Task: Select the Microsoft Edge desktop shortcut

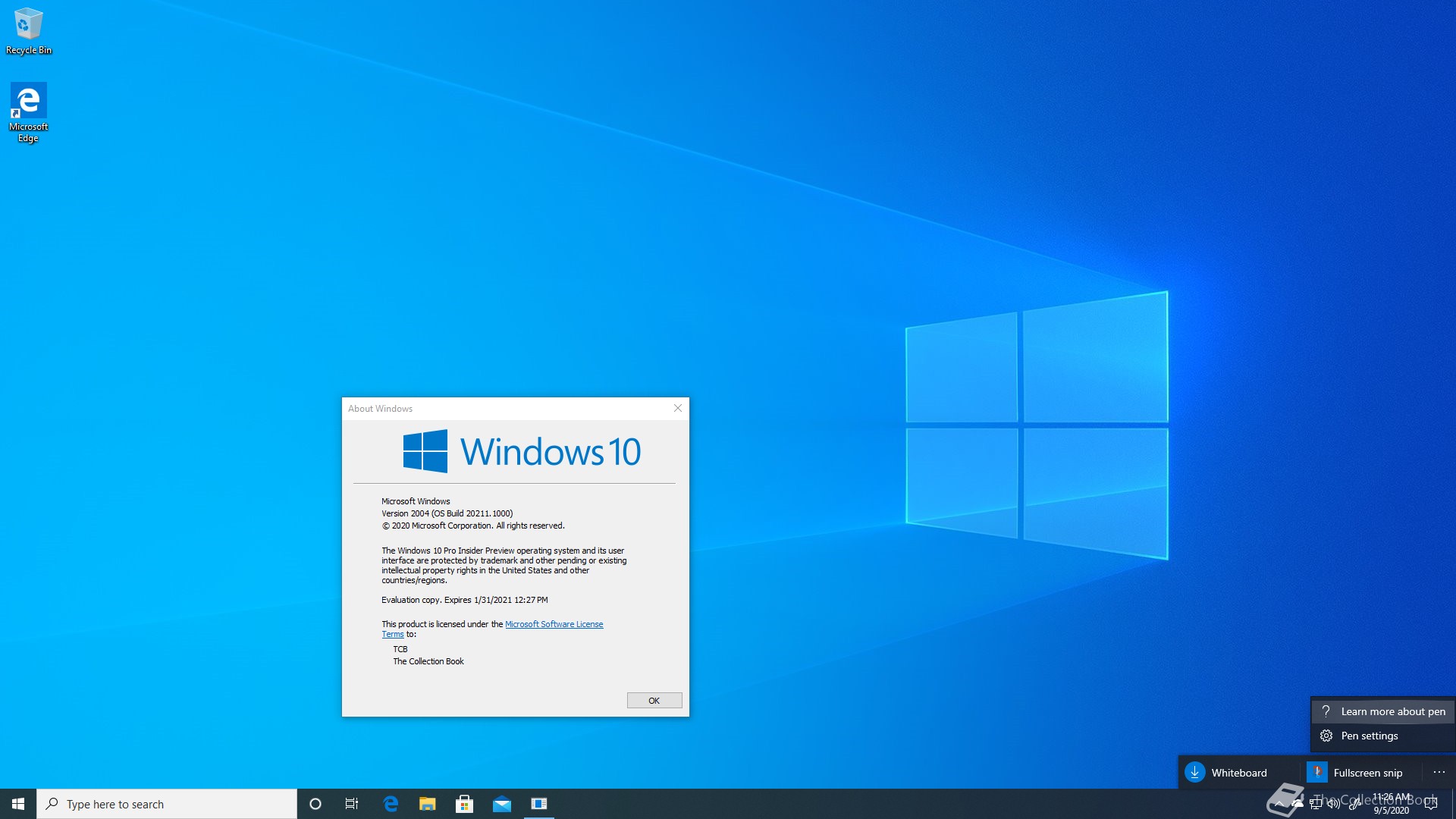Action: point(28,112)
